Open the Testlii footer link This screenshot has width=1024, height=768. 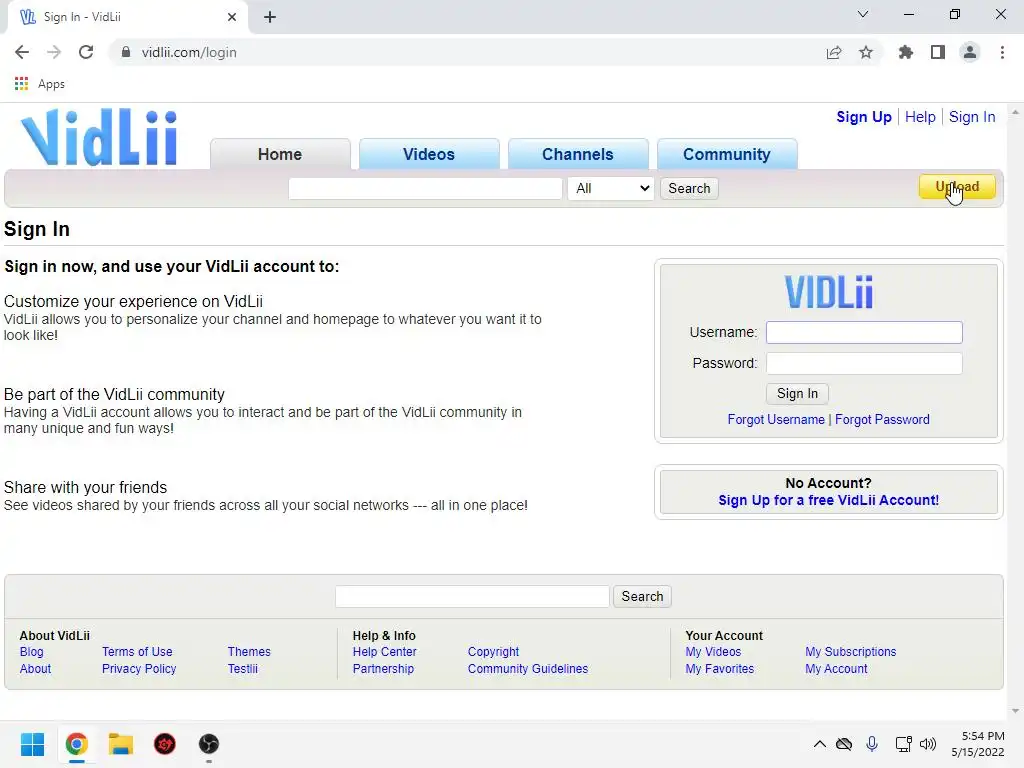(242, 669)
